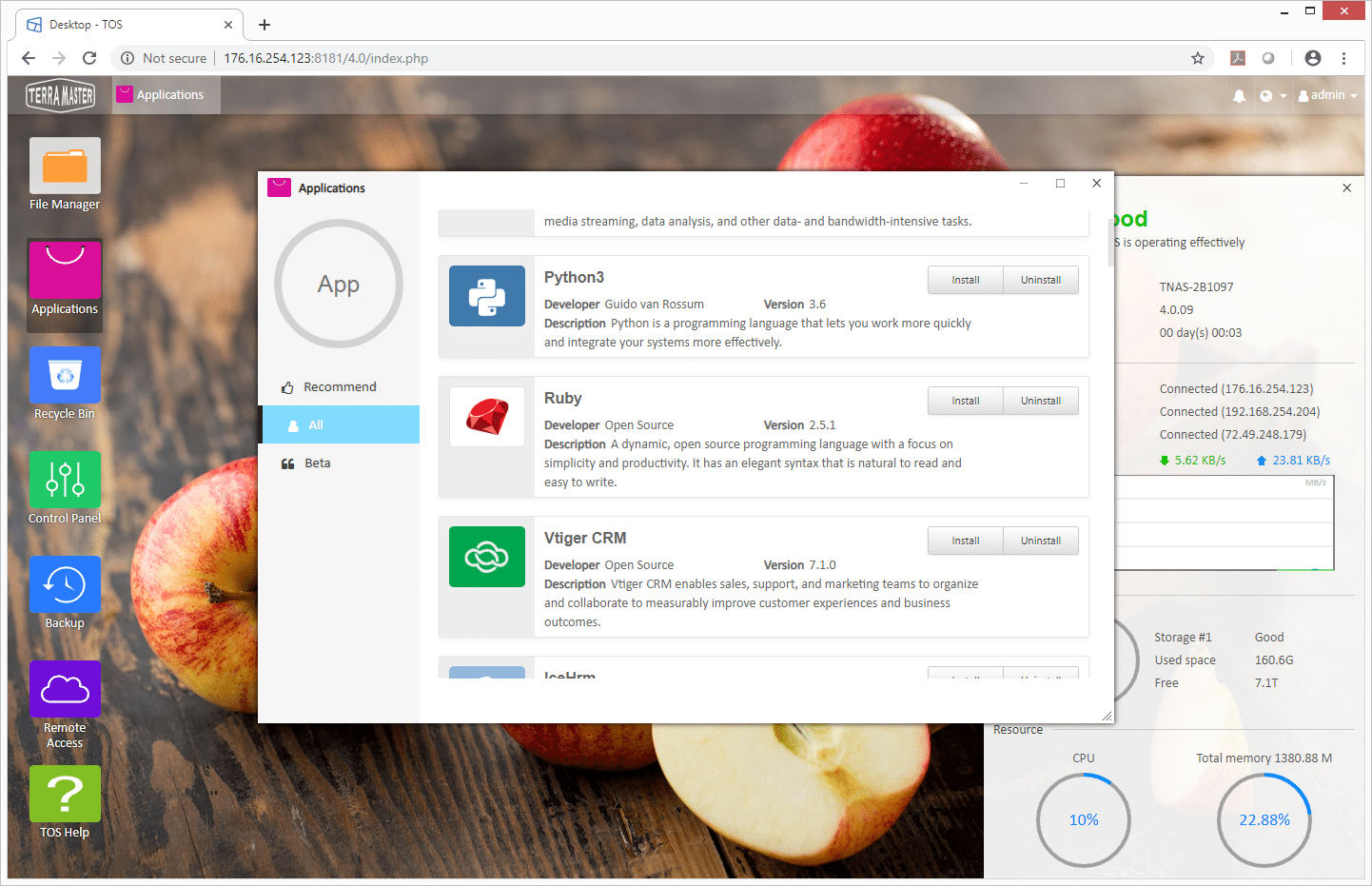Go forward in browser

[x=59, y=58]
